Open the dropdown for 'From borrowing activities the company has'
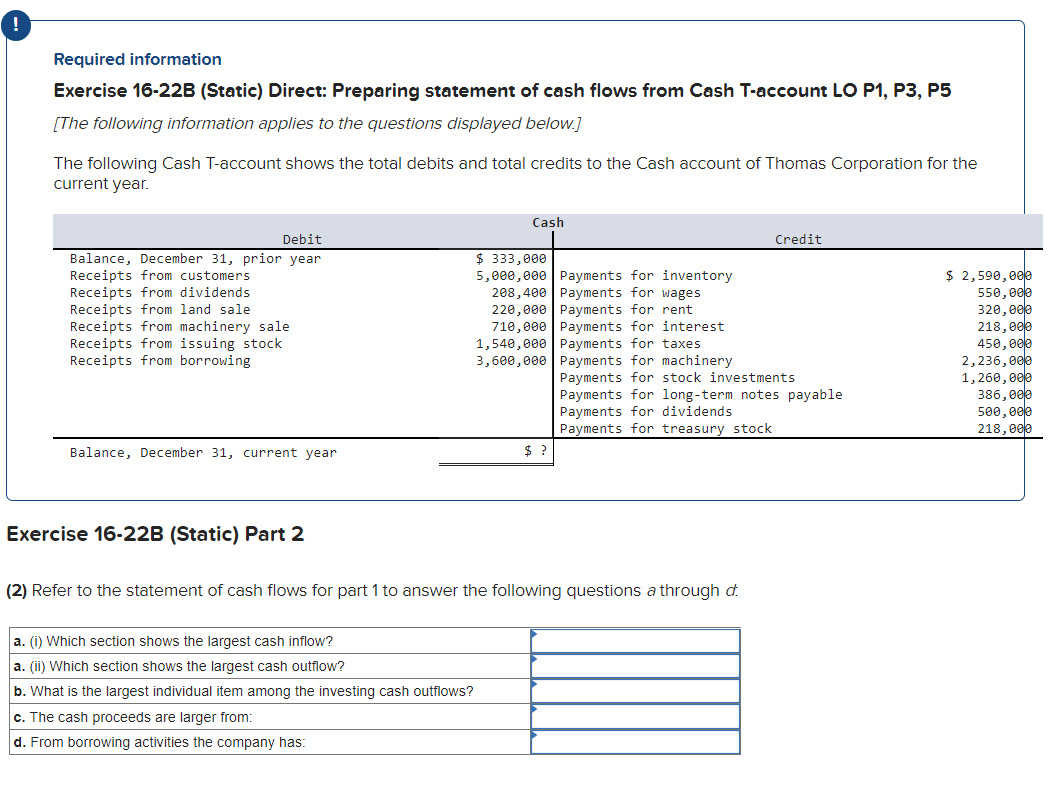1050x795 pixels. coord(636,741)
